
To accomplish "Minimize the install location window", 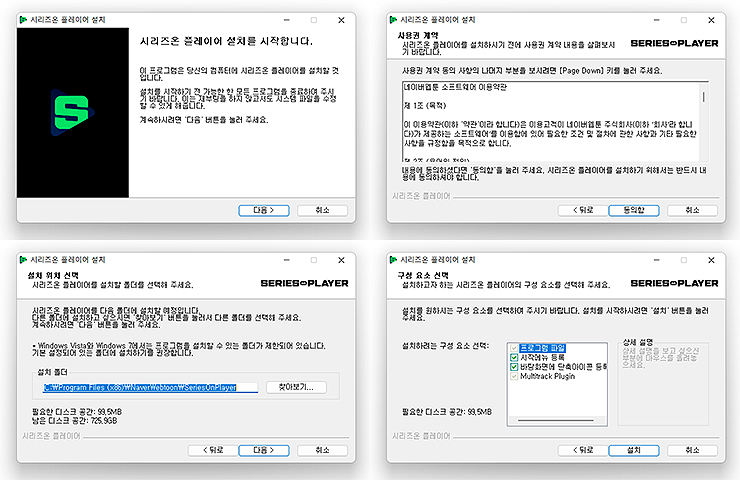I will pyautogui.click(x=286, y=260).
